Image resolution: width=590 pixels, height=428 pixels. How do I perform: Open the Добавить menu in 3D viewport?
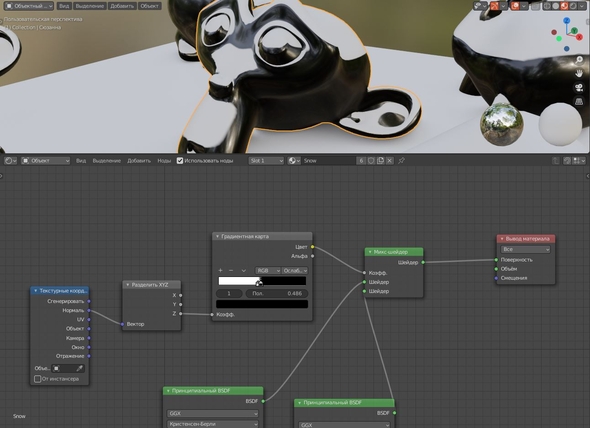[x=122, y=6]
